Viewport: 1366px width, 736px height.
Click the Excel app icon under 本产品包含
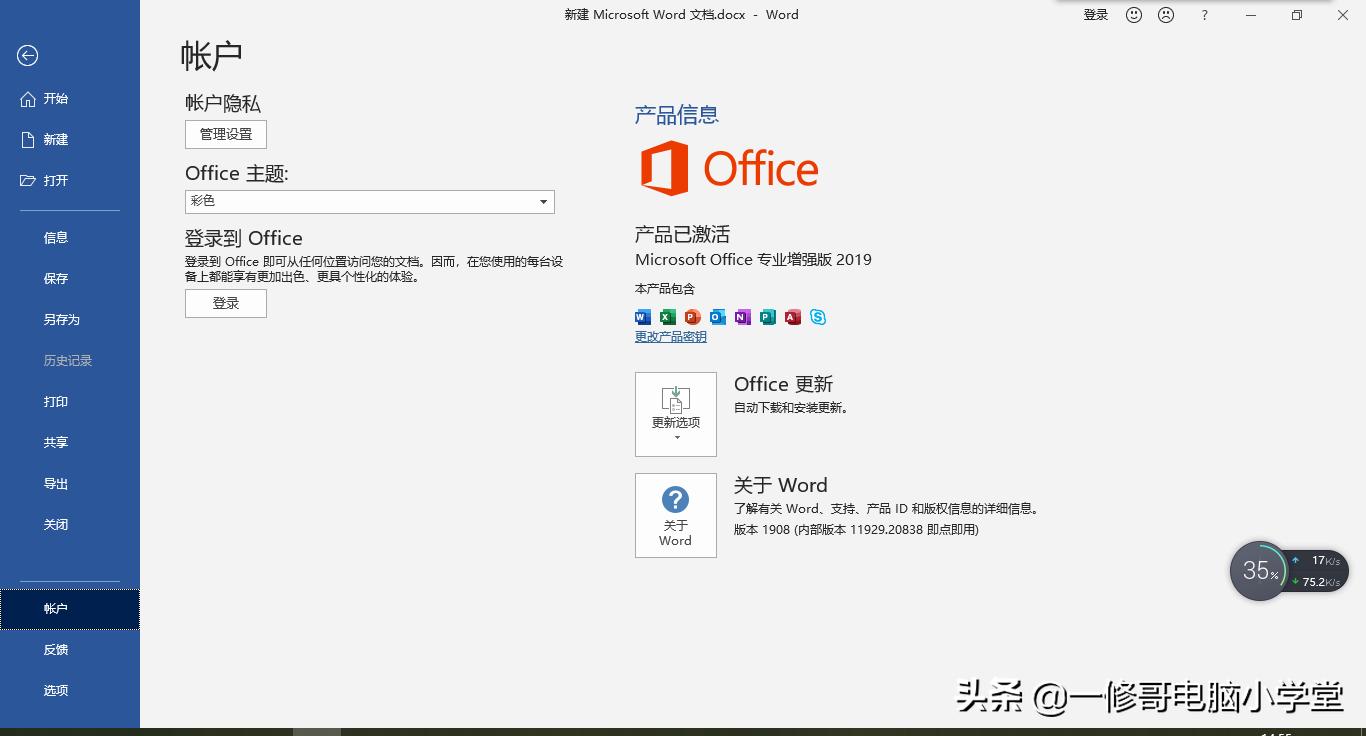(668, 317)
